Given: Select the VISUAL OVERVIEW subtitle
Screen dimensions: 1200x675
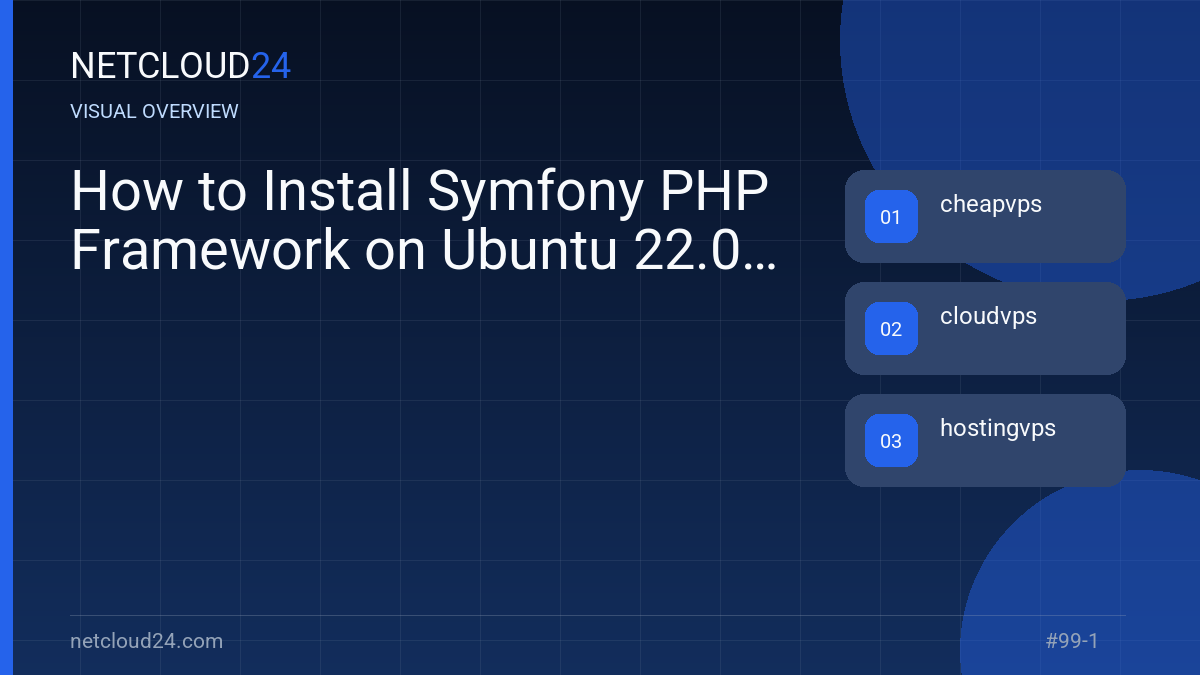Looking at the screenshot, I should click(155, 112).
